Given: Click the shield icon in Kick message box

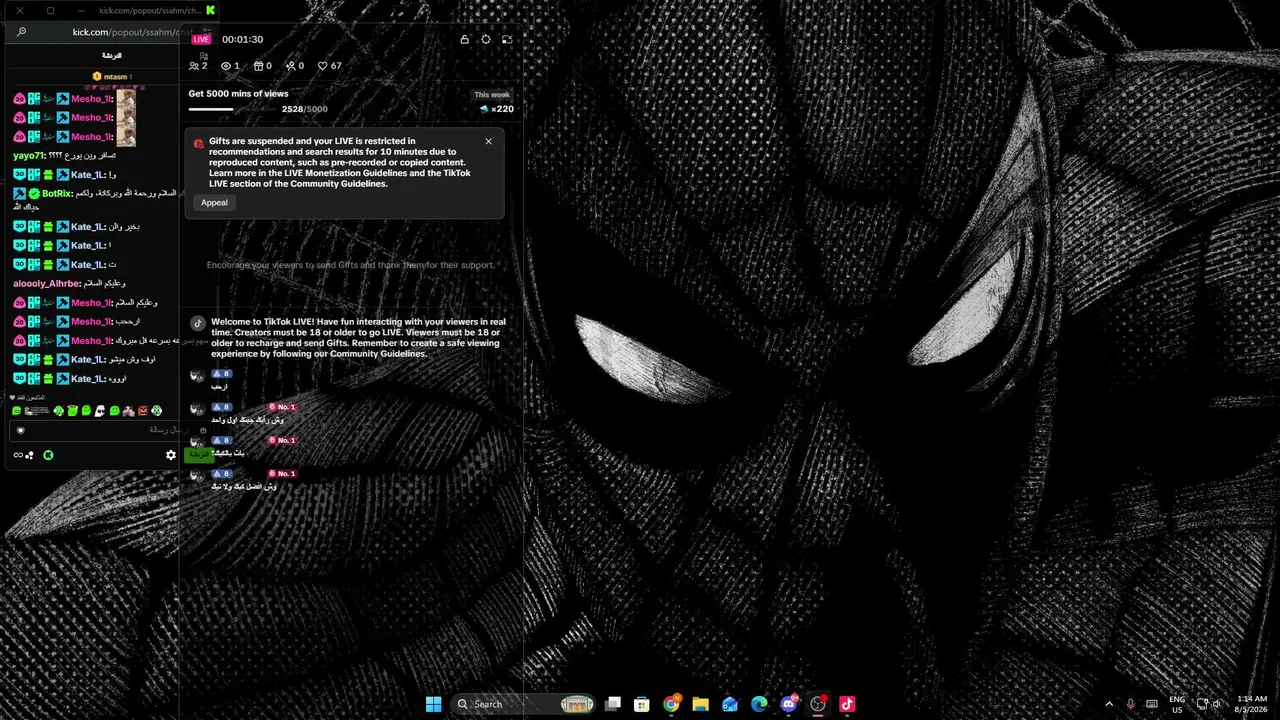Looking at the screenshot, I should [x=20, y=430].
